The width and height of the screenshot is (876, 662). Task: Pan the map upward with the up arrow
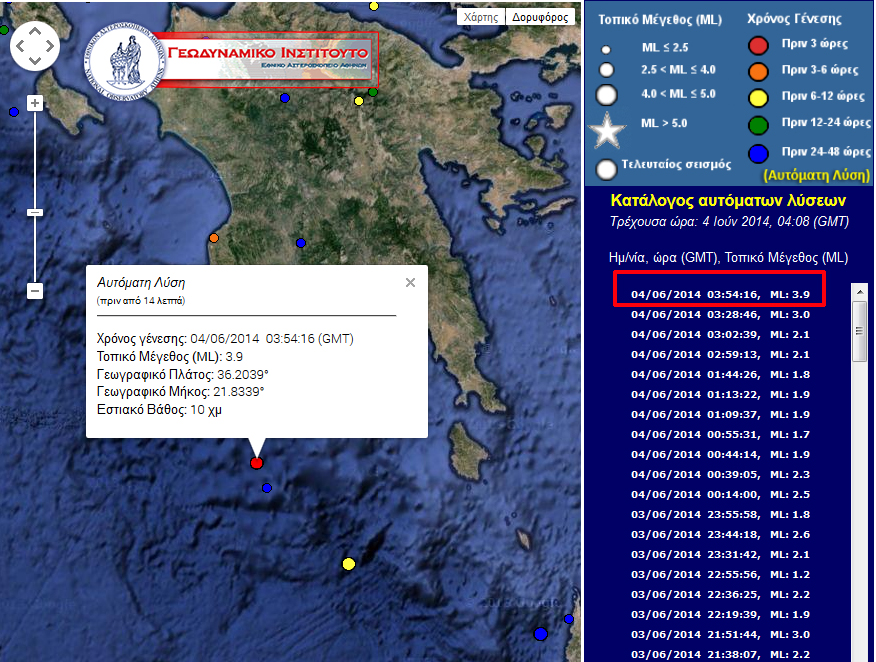click(x=35, y=29)
